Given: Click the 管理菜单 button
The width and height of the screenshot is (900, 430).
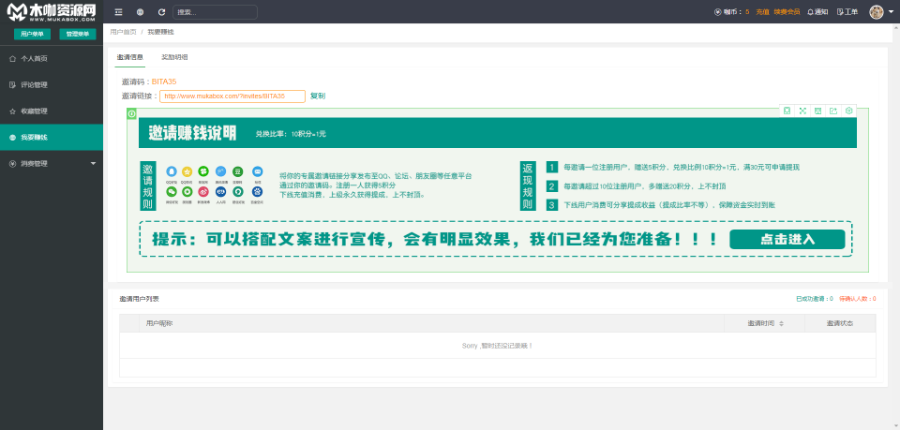Looking at the screenshot, I should (76, 34).
